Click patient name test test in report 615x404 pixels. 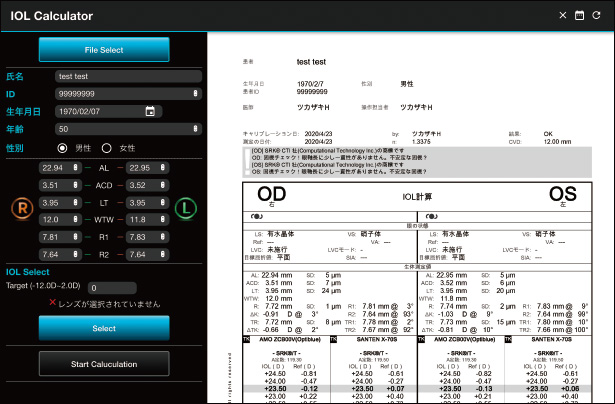point(311,62)
